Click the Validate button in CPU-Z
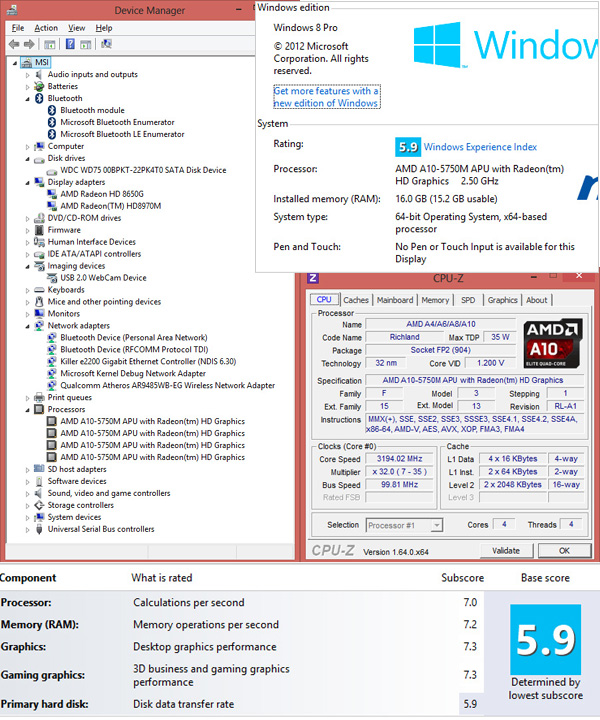The image size is (600, 720). [x=506, y=551]
